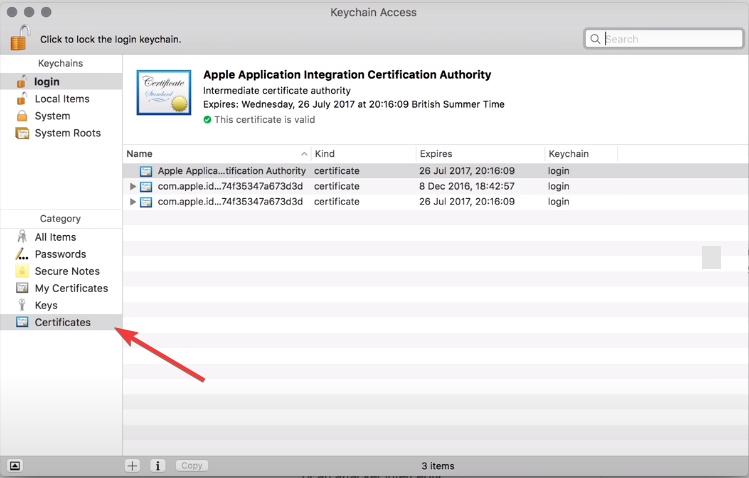Focus the Search field

[x=663, y=39]
